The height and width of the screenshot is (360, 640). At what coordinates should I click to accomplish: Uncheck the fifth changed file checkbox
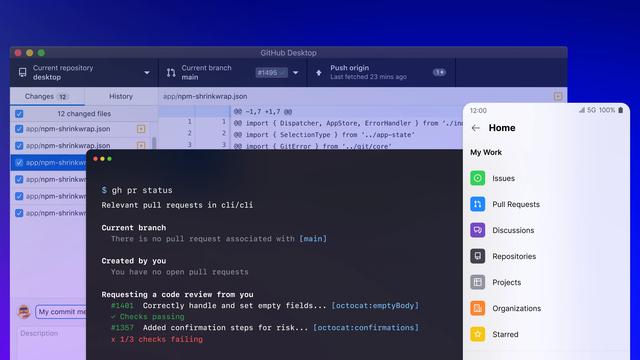[x=19, y=196]
